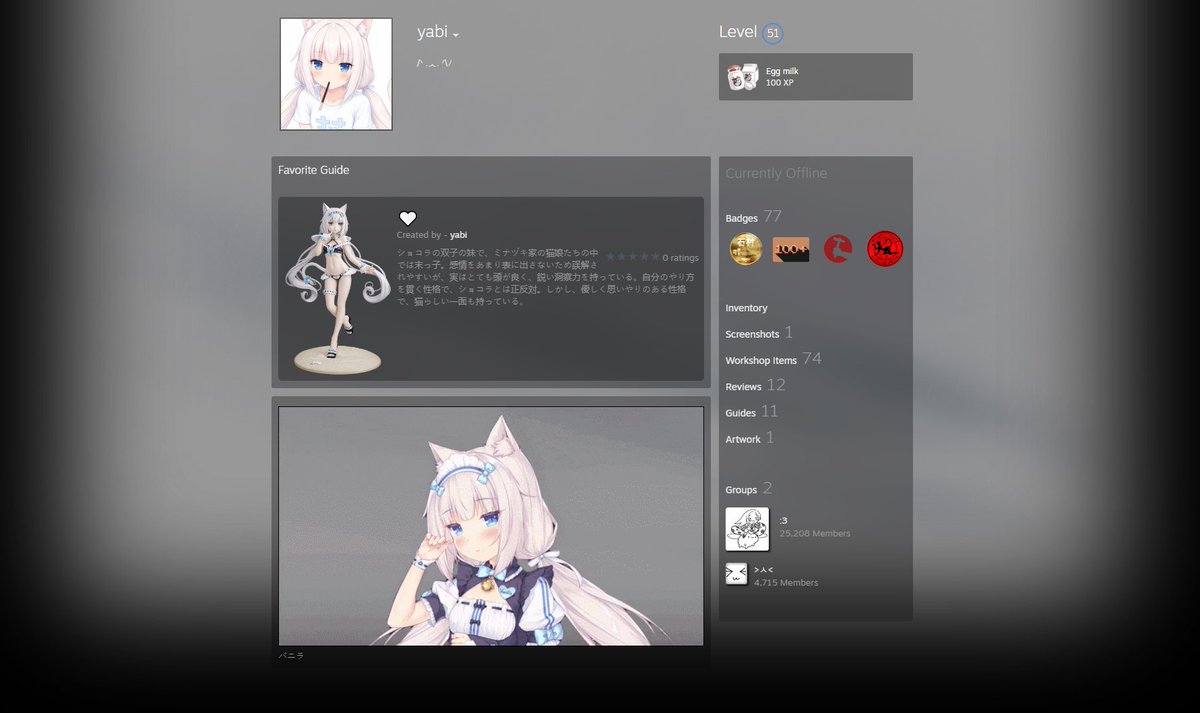
Task: Open the >人< group name link
Action: 764,569
